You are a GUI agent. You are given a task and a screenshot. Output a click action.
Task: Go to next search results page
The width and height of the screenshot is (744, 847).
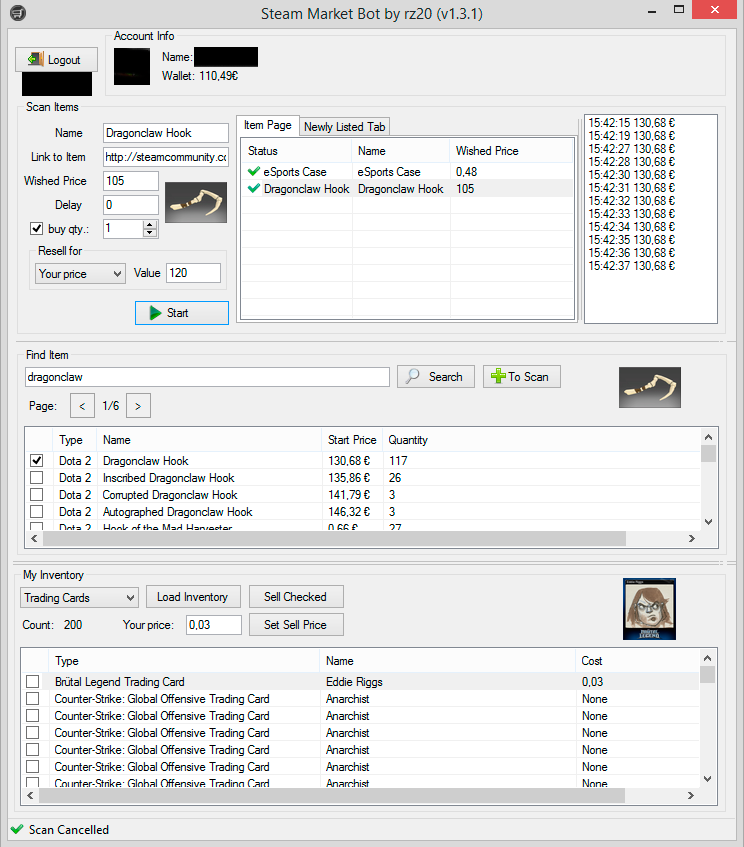tap(138, 406)
